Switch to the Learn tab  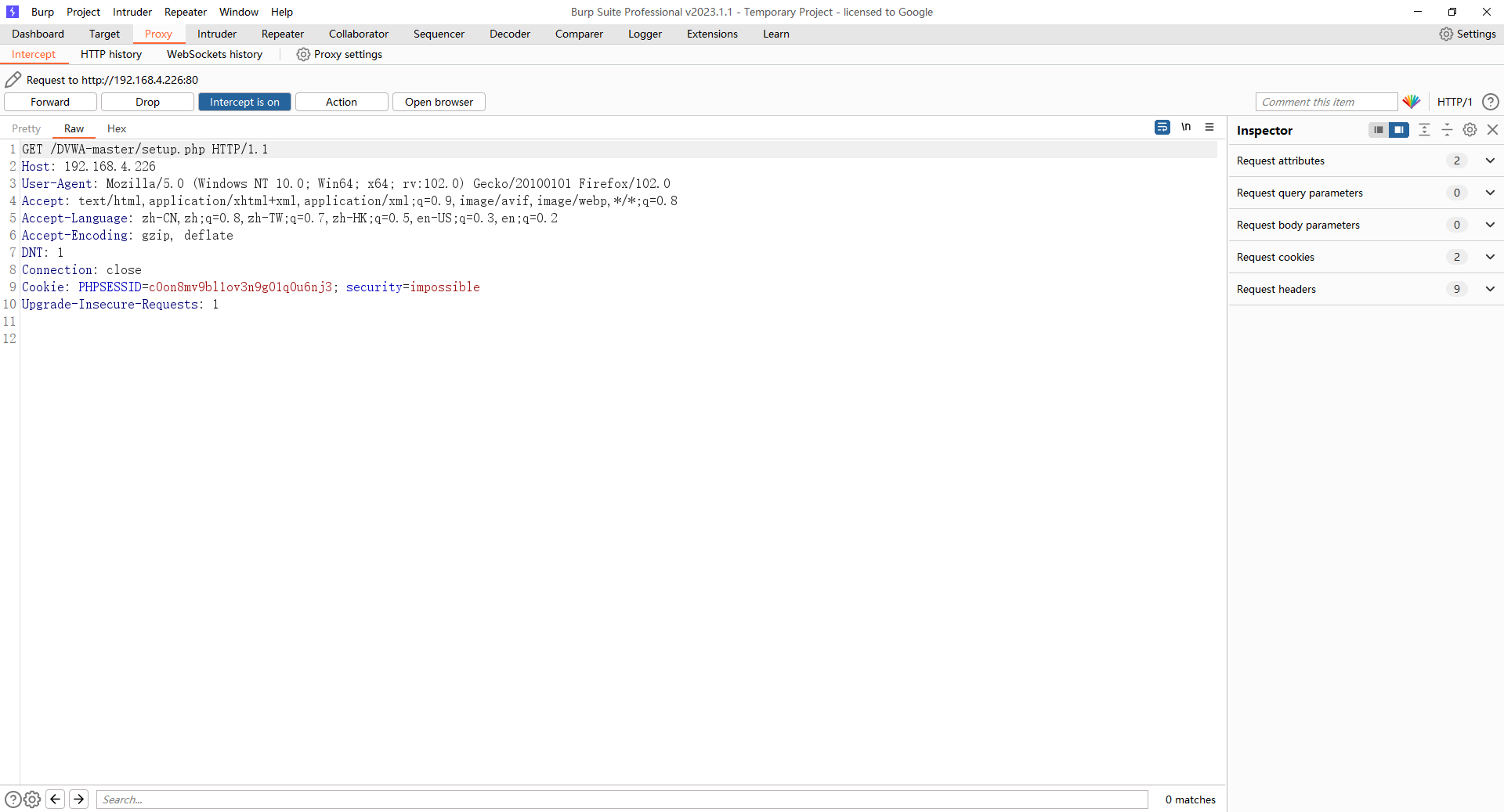coord(776,34)
